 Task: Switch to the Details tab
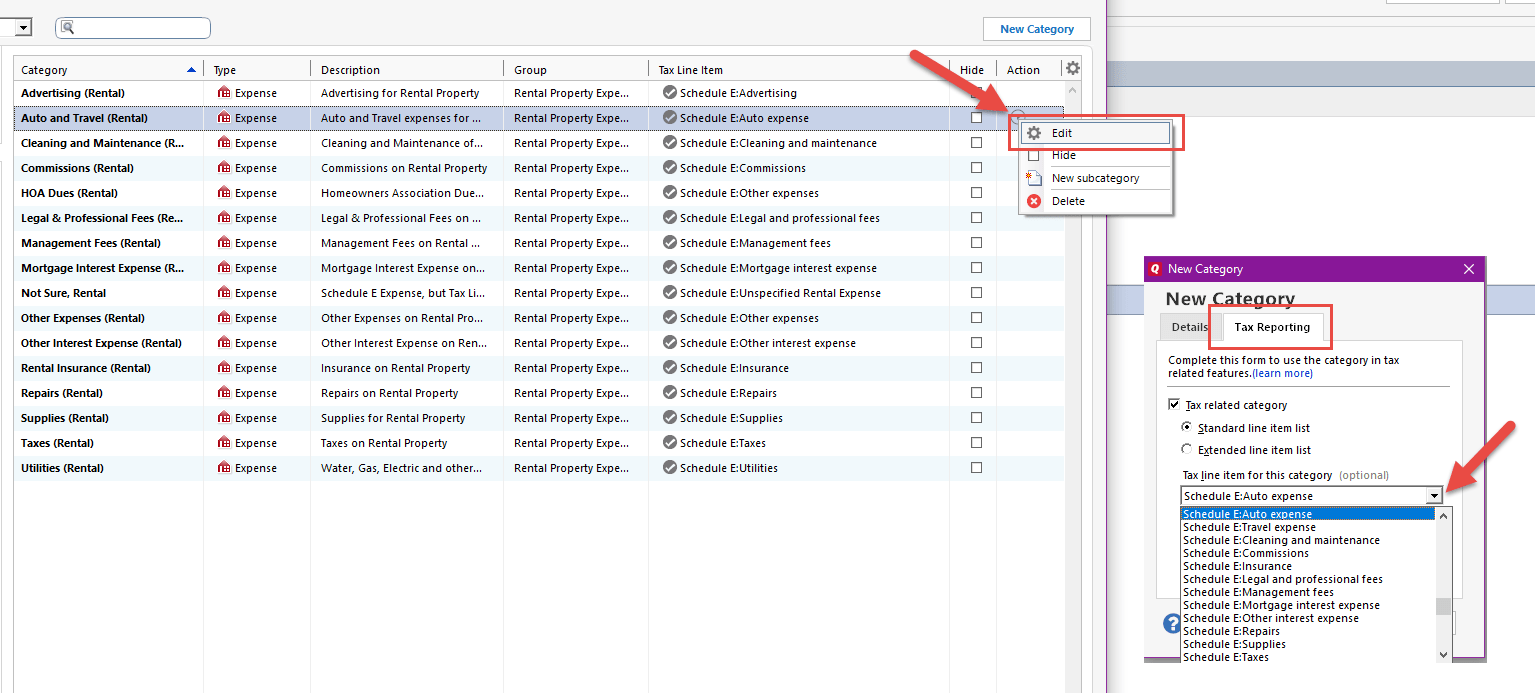pos(1190,327)
